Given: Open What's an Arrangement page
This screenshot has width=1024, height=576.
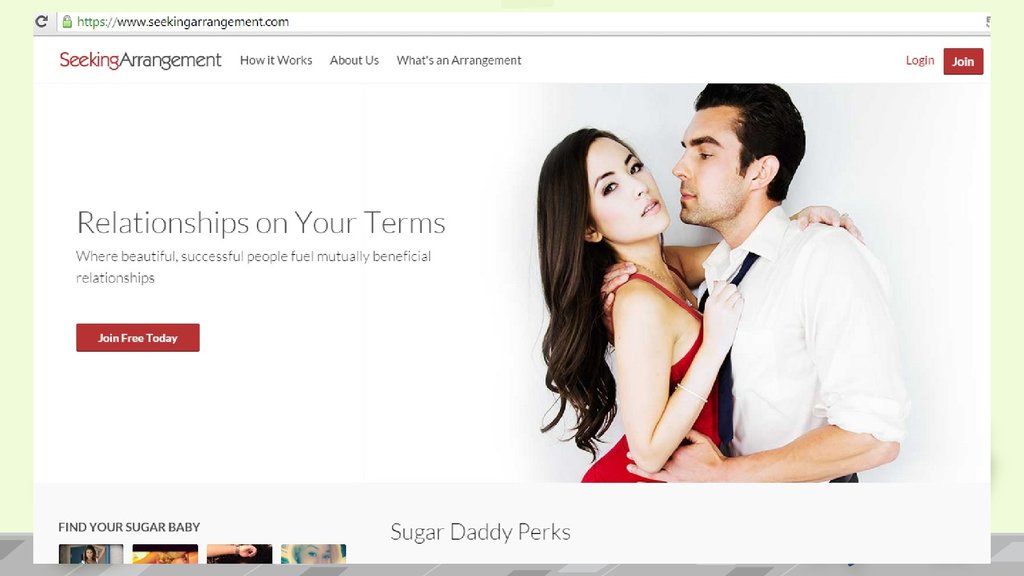Looking at the screenshot, I should pyautogui.click(x=458, y=60).
